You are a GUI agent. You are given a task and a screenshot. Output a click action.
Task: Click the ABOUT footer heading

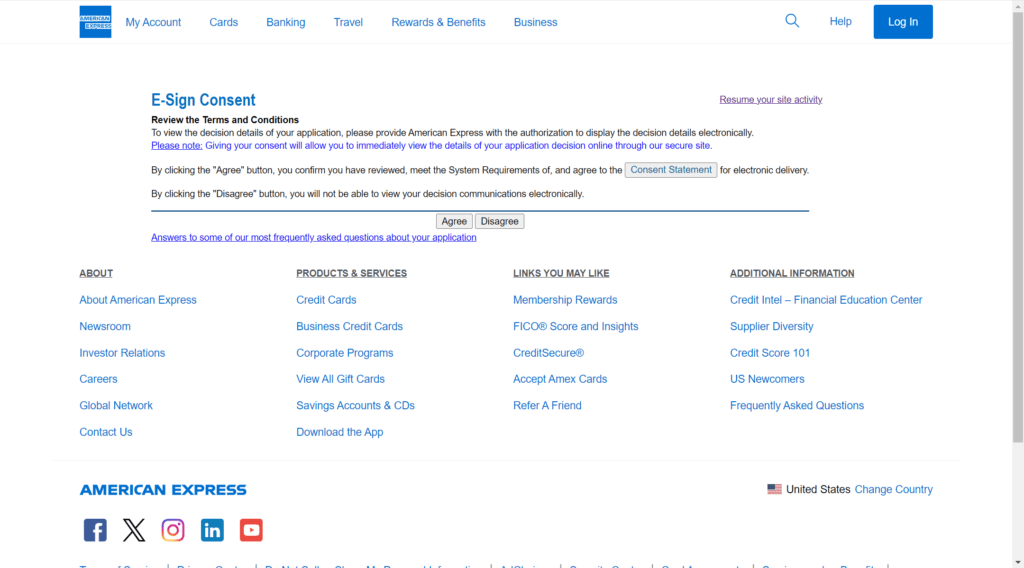click(x=96, y=274)
